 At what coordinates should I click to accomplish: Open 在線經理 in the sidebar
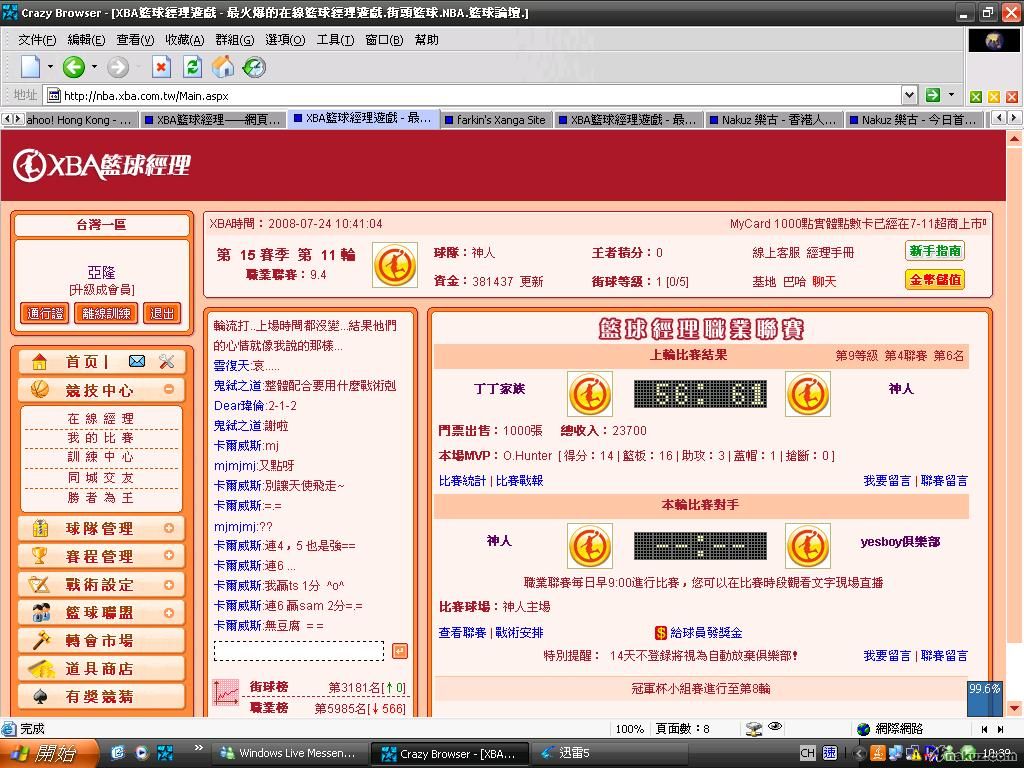(x=101, y=419)
